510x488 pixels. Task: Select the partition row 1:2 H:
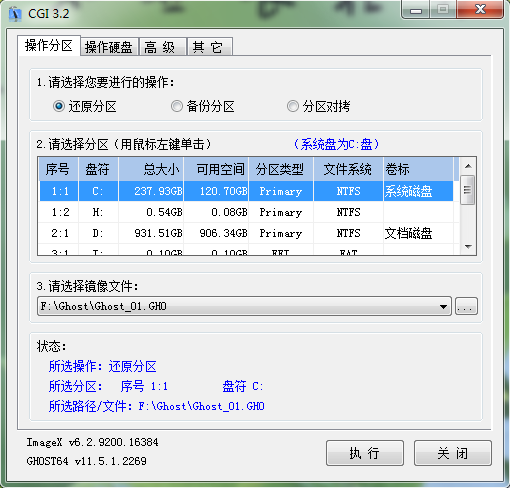(x=246, y=212)
